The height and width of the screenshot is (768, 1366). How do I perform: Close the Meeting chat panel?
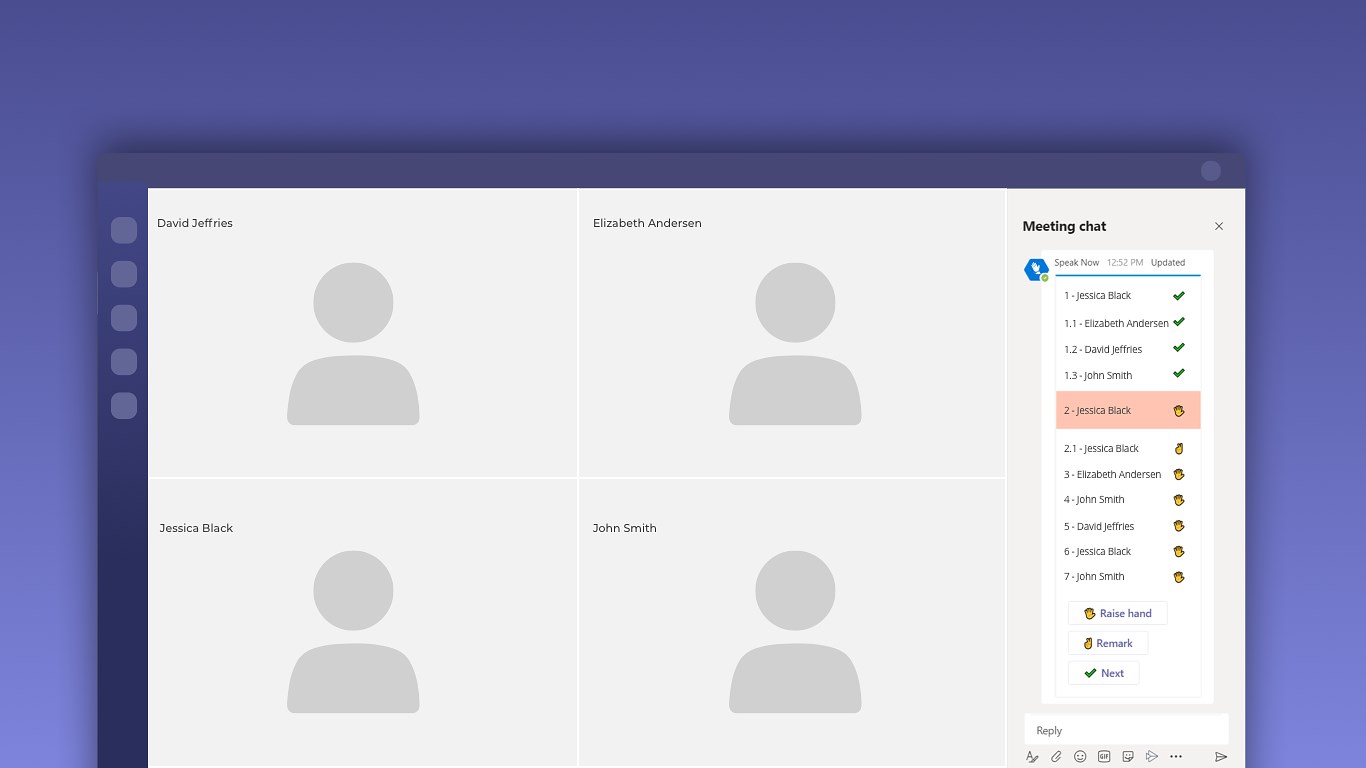click(x=1219, y=226)
